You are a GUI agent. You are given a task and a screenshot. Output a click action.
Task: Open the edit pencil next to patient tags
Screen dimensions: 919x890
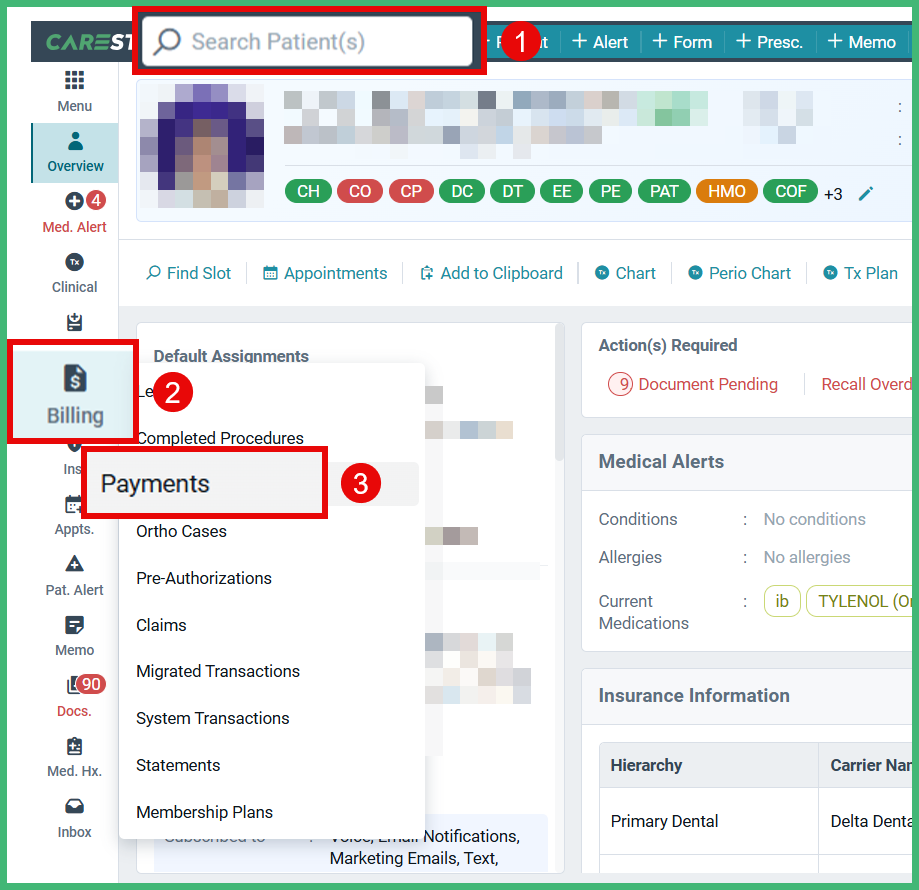point(866,191)
